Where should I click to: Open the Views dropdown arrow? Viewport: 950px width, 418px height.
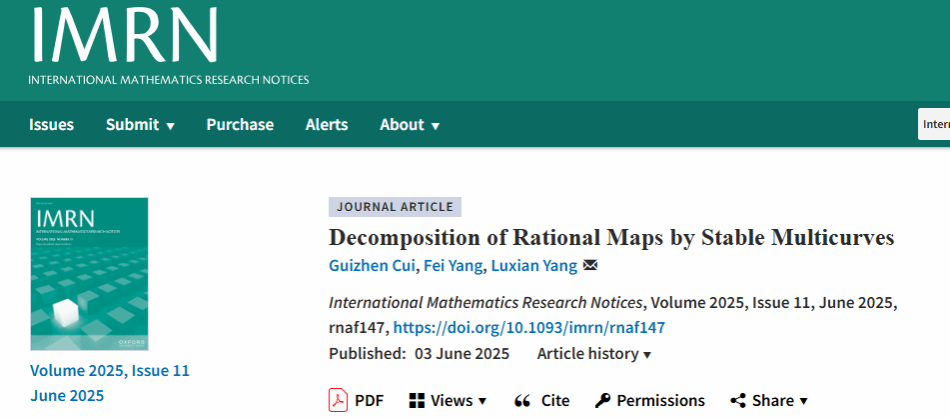(482, 401)
